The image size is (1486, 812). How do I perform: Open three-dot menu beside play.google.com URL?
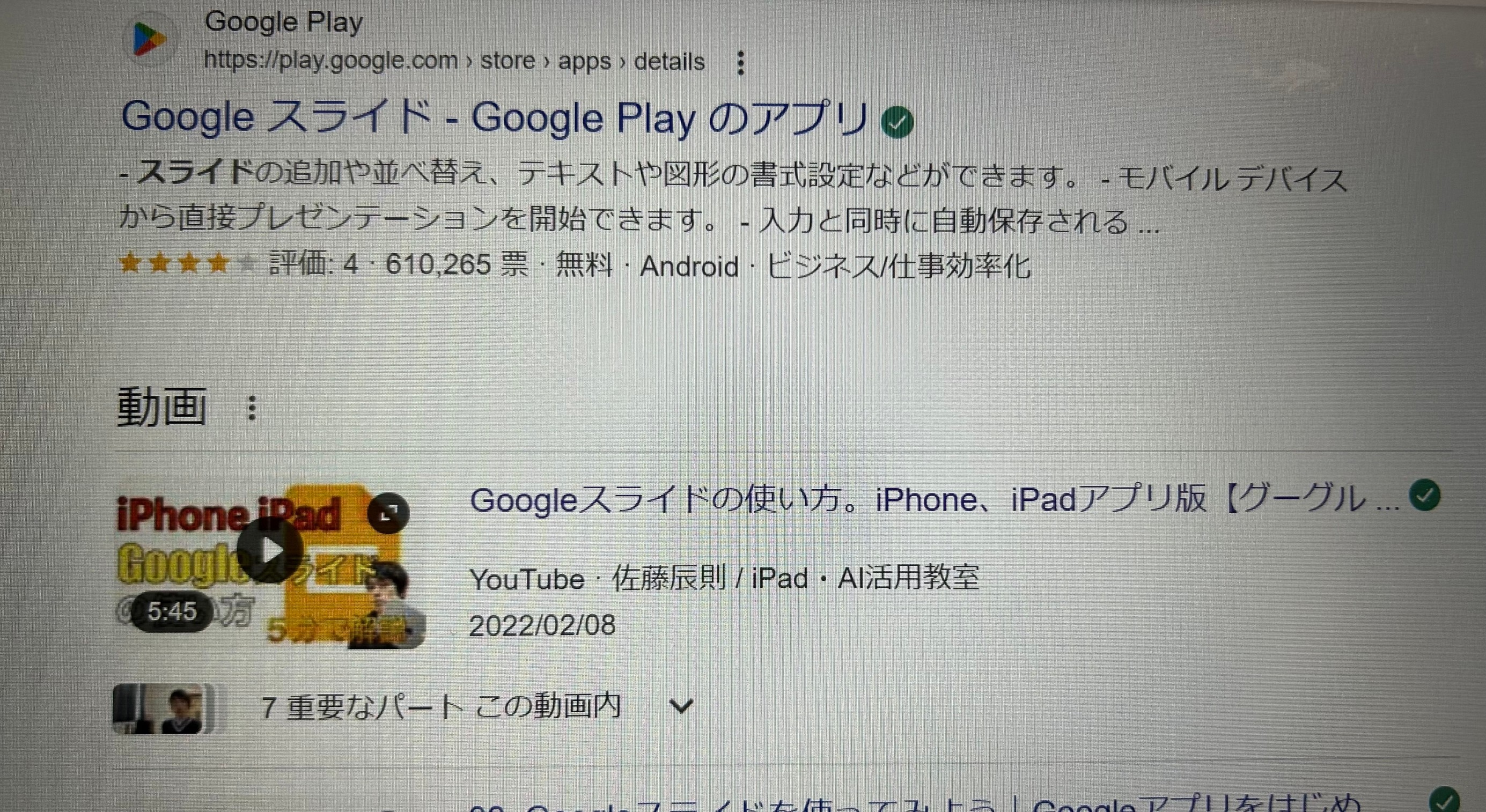[741, 63]
